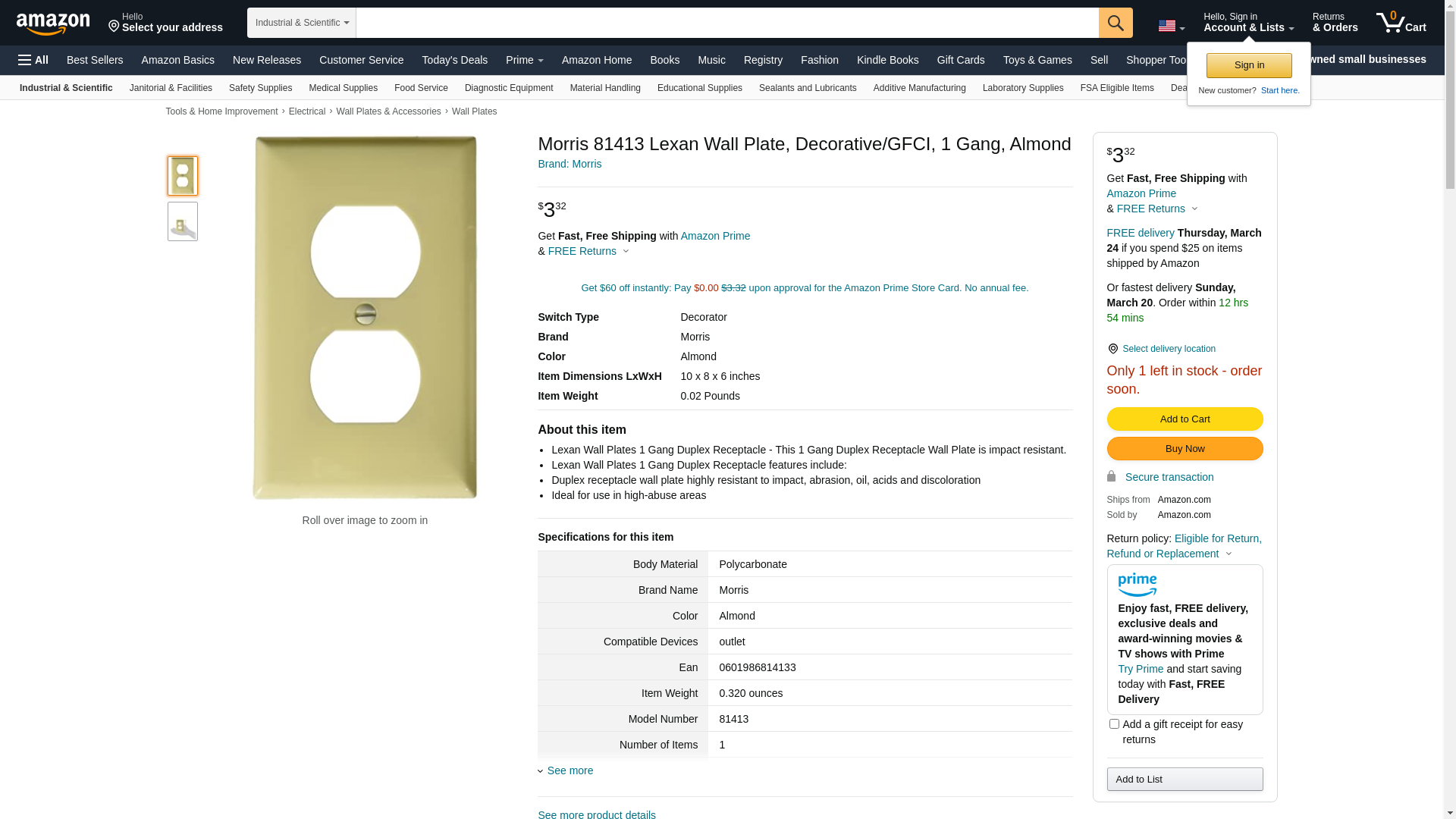Open the shopping cart icon
The height and width of the screenshot is (819, 1456).
pyautogui.click(x=1400, y=23)
